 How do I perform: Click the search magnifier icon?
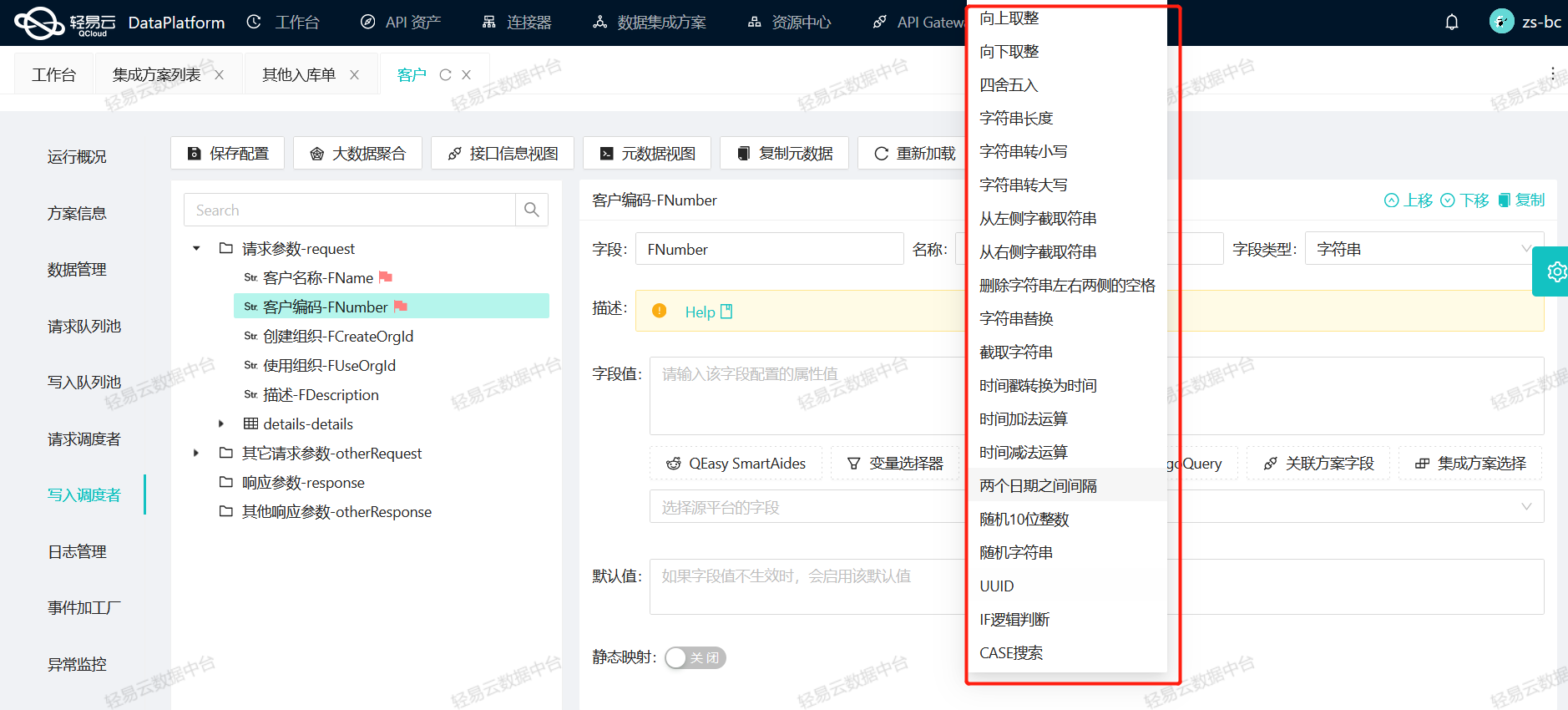click(532, 210)
